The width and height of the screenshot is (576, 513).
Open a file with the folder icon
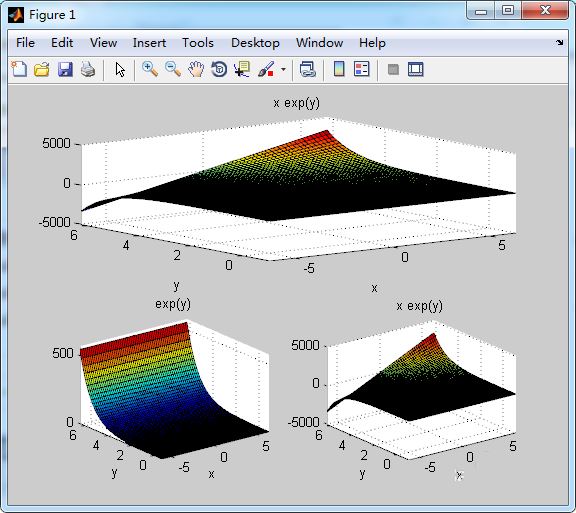coord(42,69)
